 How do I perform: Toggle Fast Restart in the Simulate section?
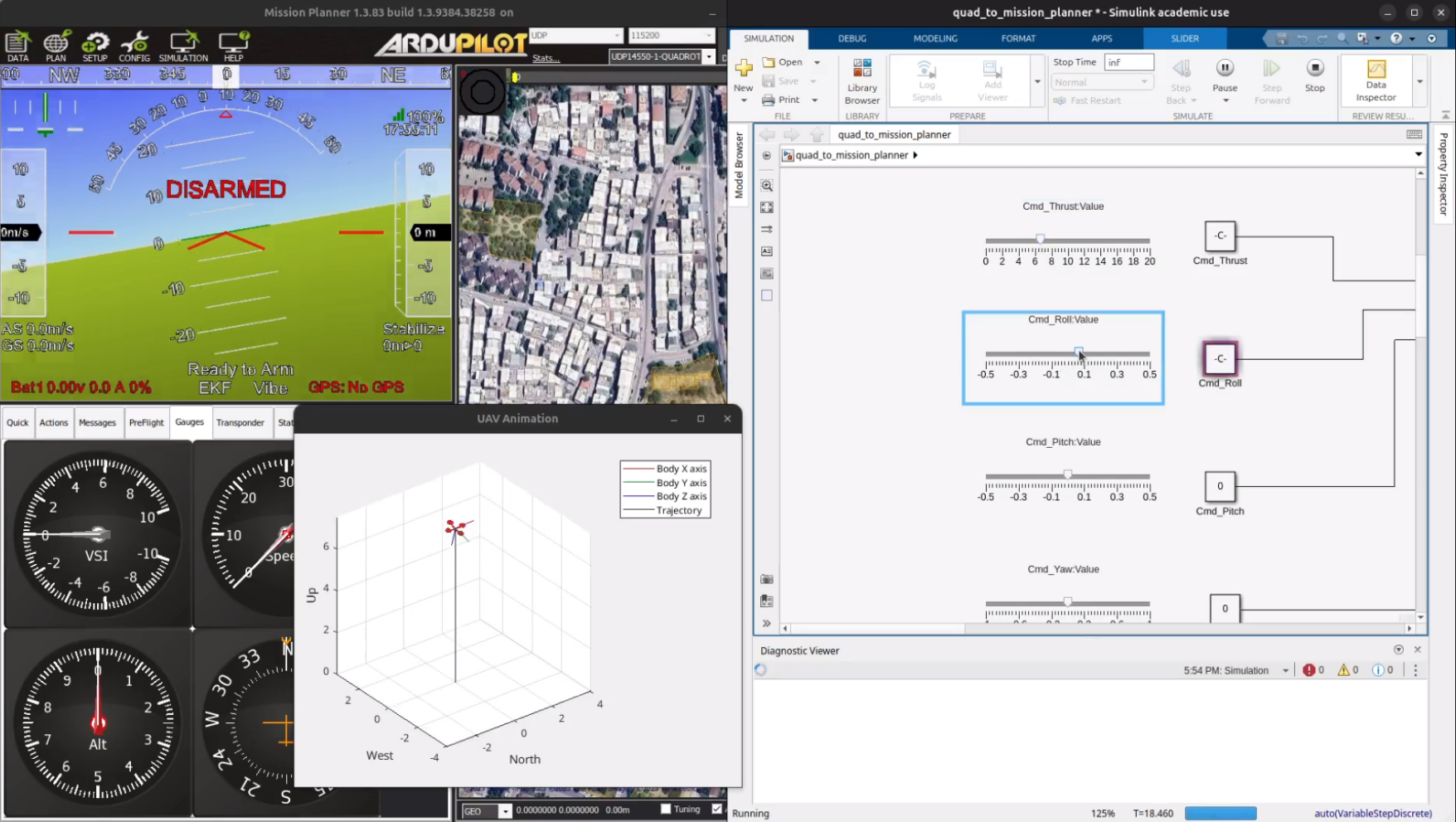(x=1087, y=100)
